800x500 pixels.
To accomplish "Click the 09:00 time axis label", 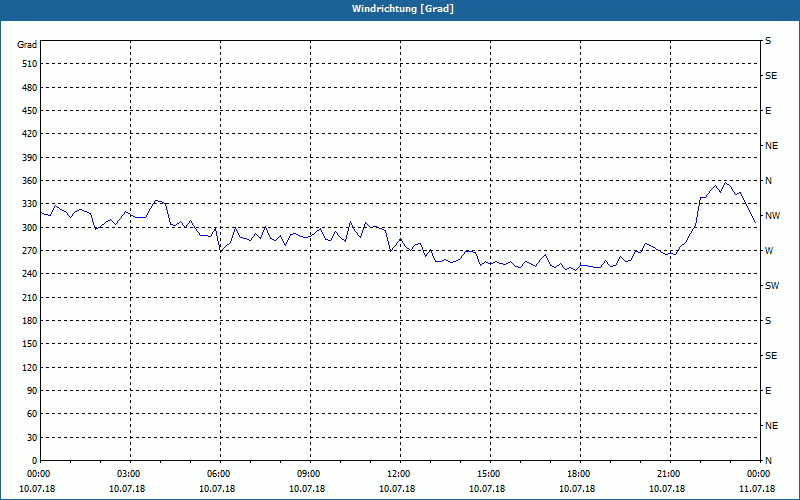I will click(307, 474).
